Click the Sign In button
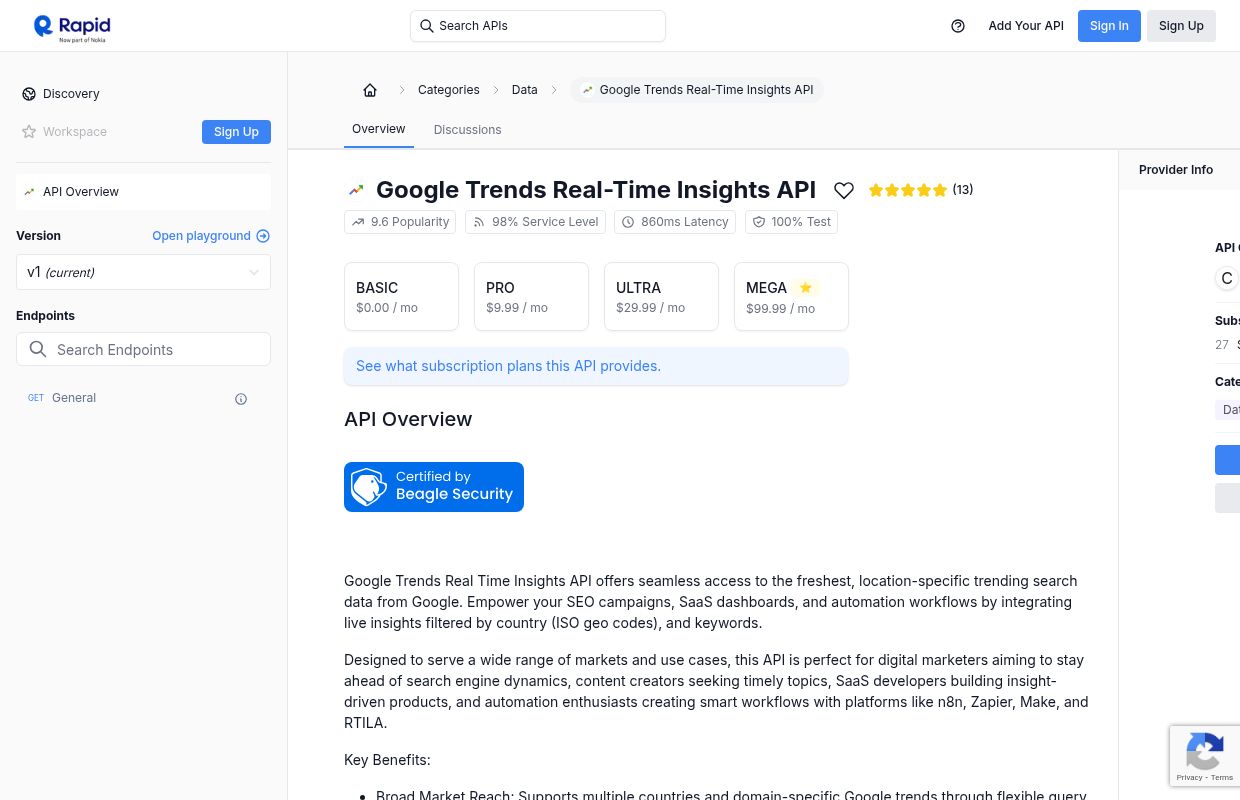This screenshot has height=800, width=1240. pos(1109,26)
